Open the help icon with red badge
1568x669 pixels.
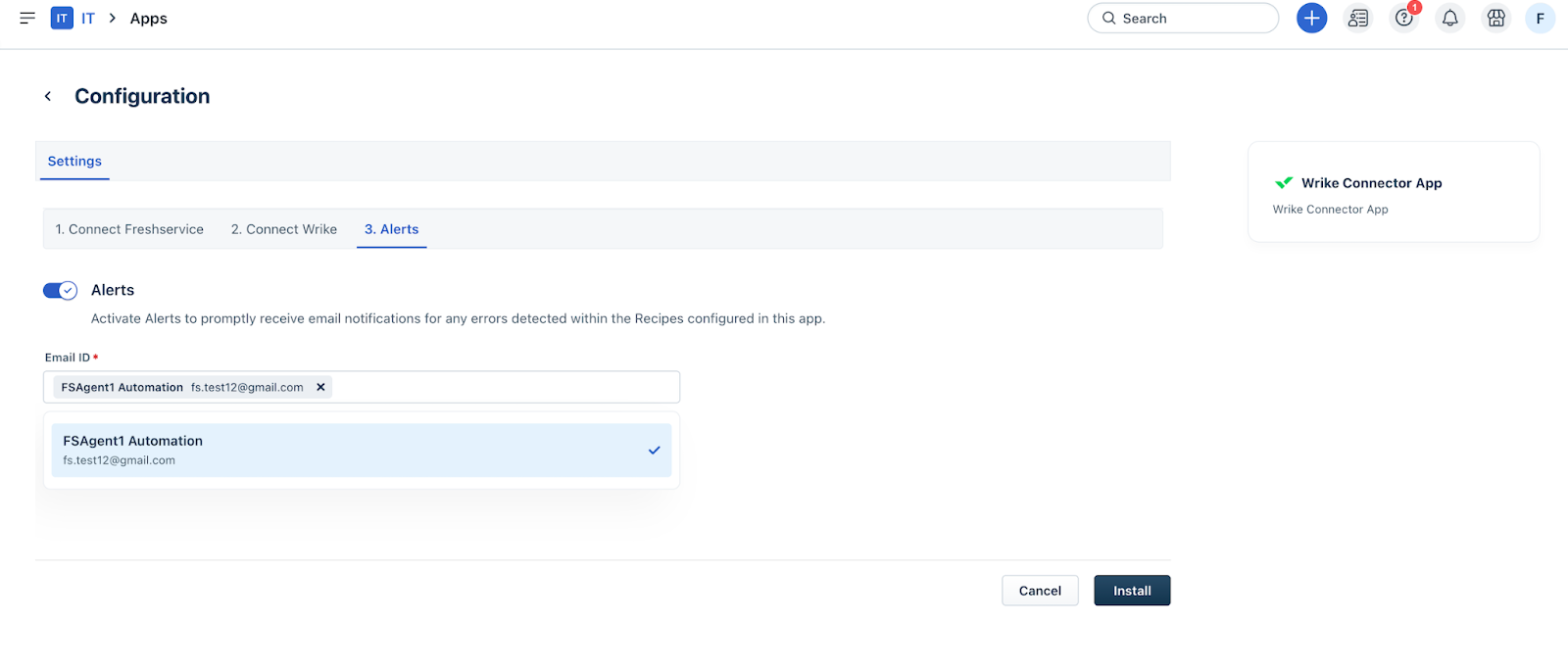(1404, 18)
